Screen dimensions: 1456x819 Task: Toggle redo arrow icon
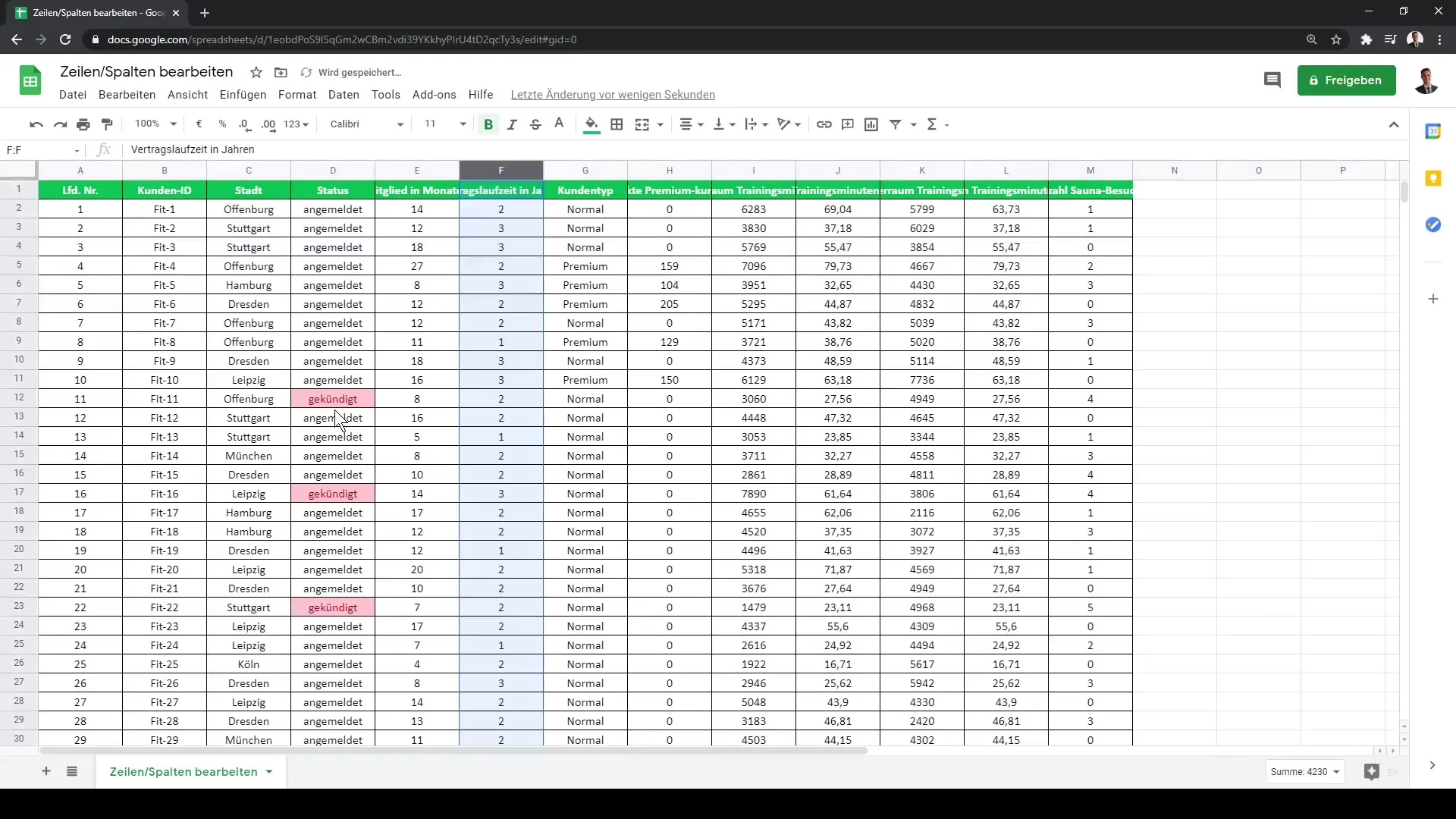(x=59, y=124)
